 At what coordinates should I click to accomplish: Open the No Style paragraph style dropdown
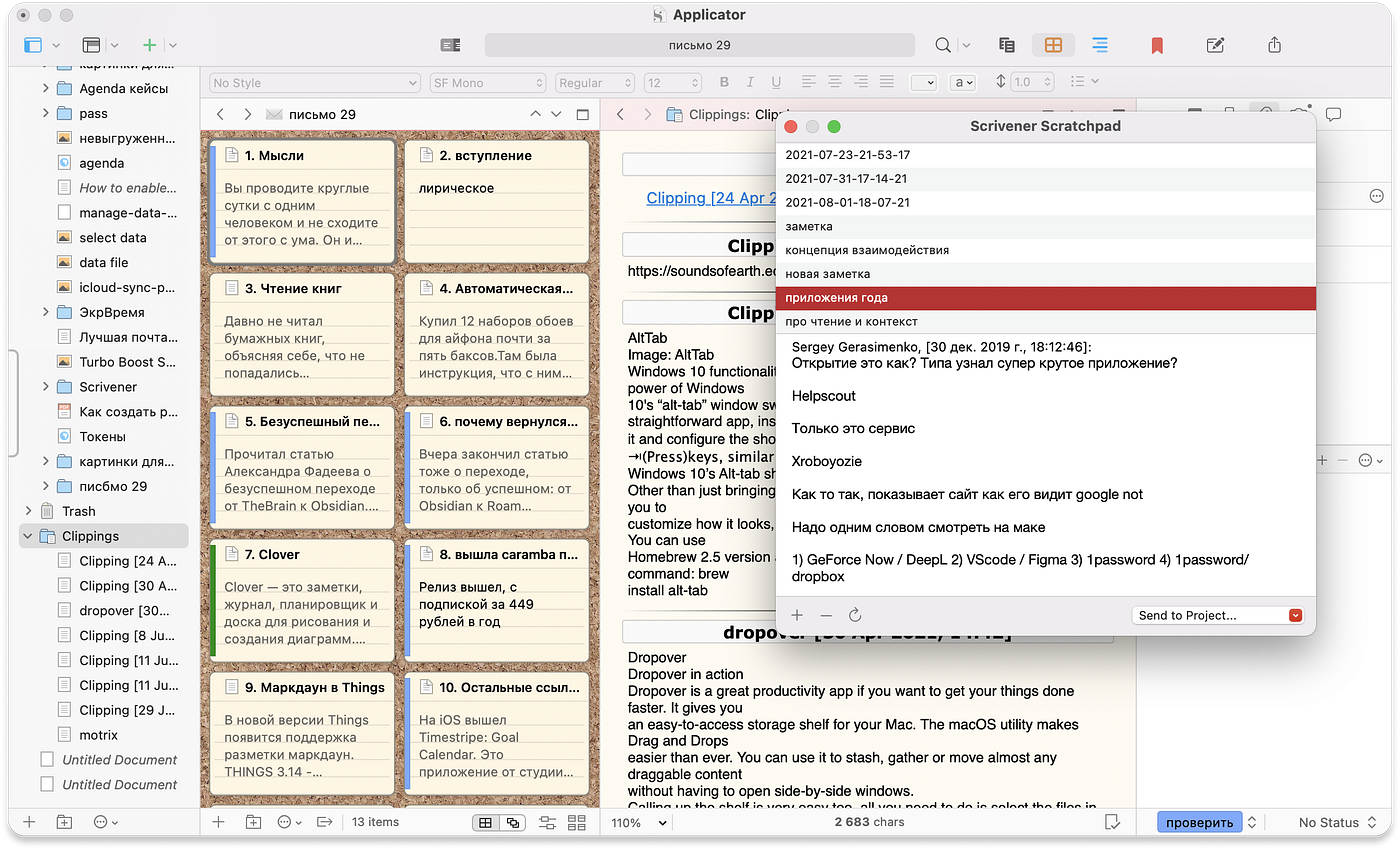point(315,83)
